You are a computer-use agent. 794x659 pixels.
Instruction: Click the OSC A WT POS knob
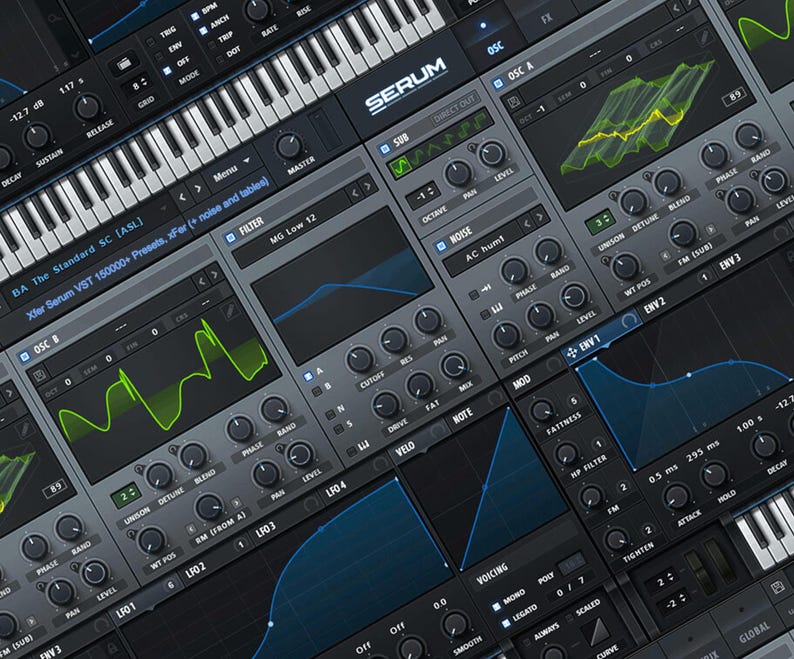pyautogui.click(x=625, y=265)
